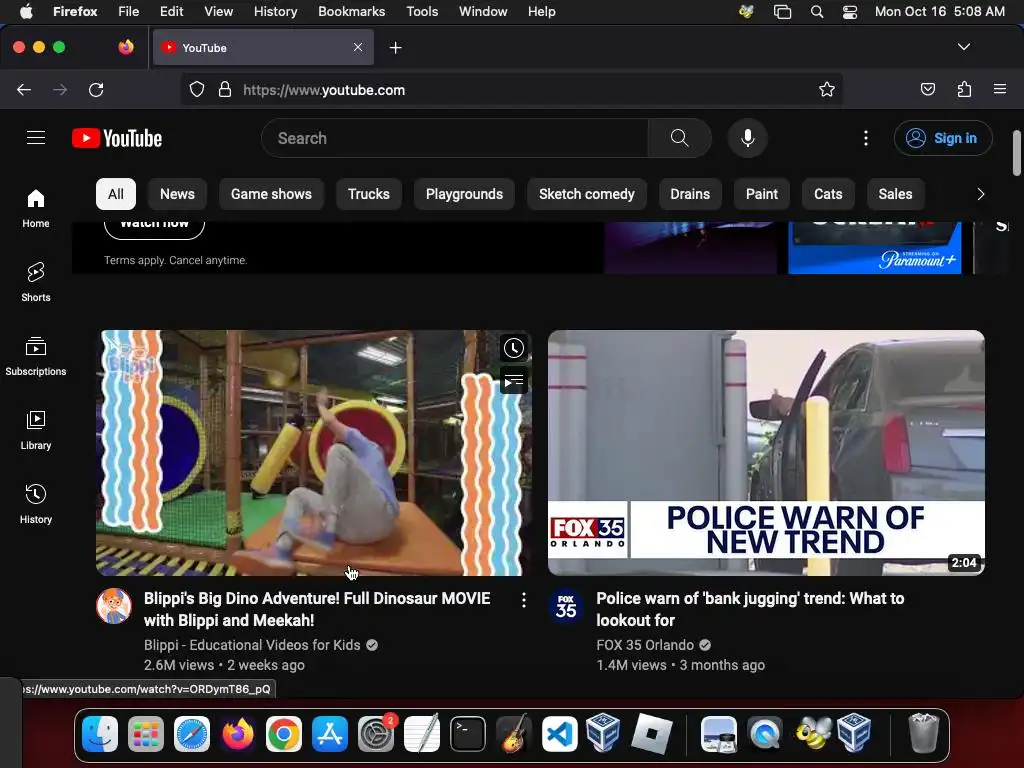
Task: Reload the current page
Action: 96,89
